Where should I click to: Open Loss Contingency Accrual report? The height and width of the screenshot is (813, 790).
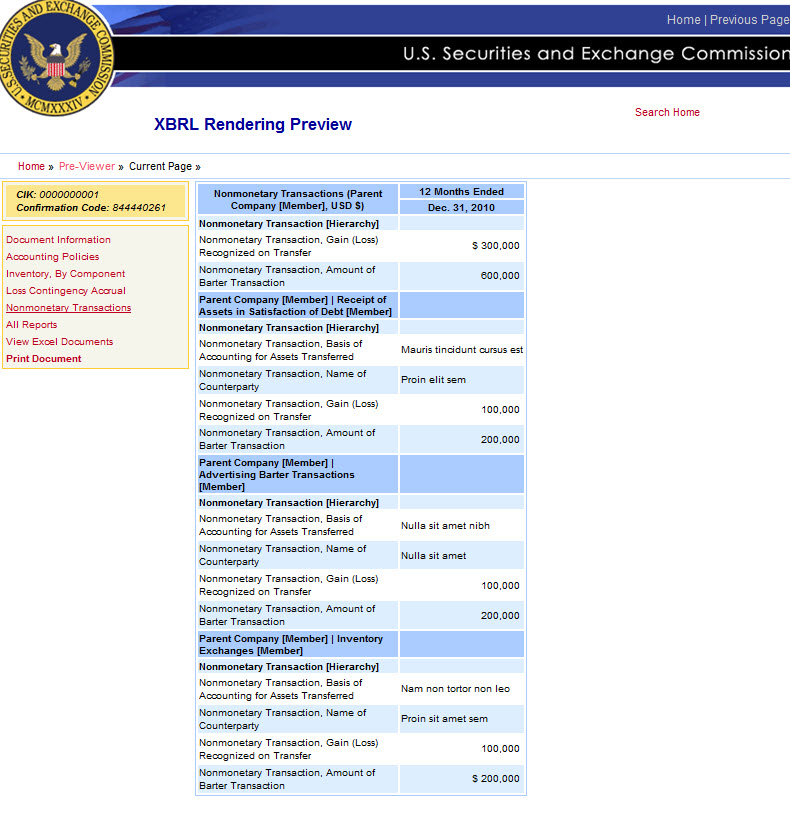click(x=66, y=291)
